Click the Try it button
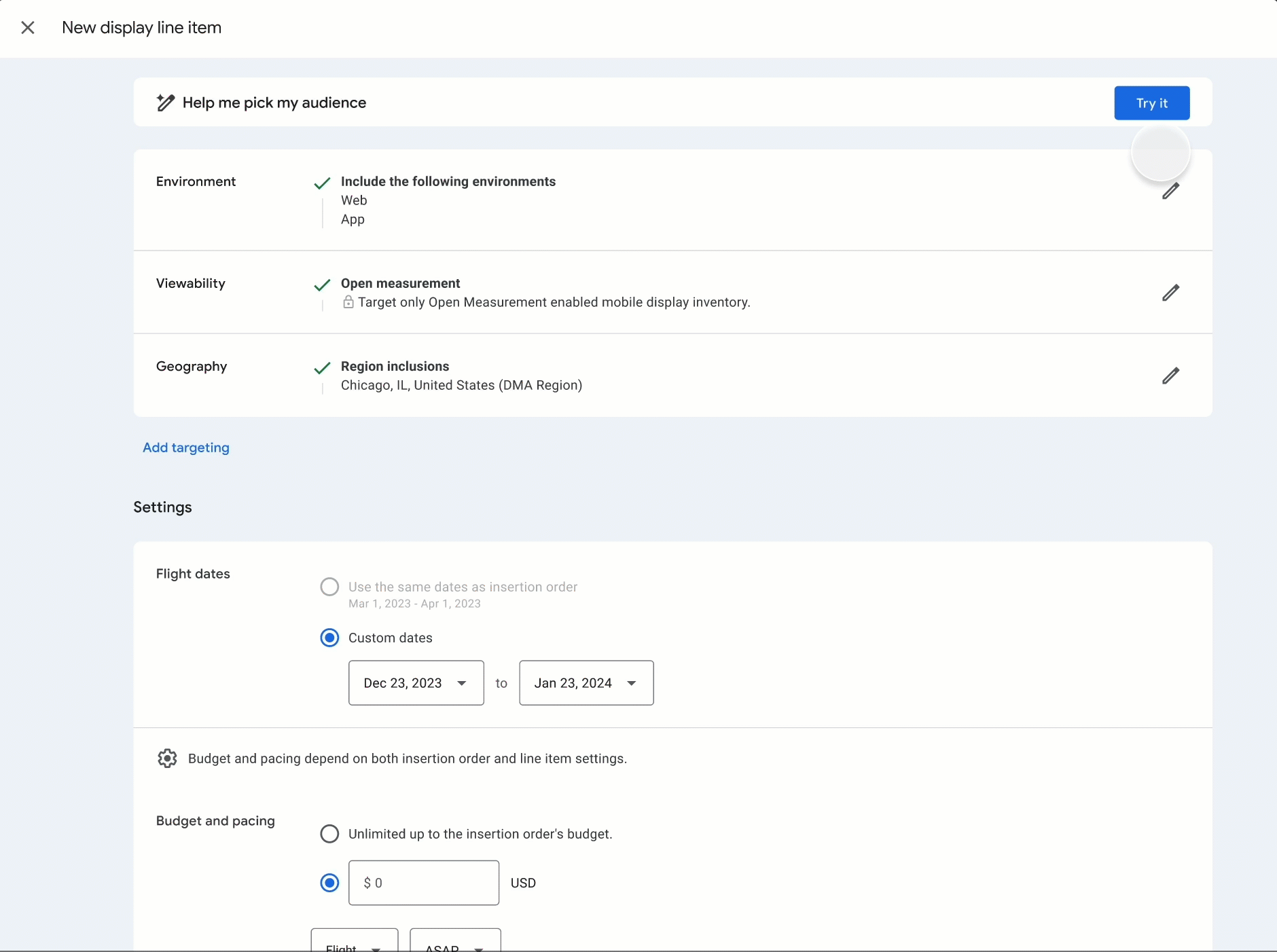Viewport: 1277px width, 952px height. (1151, 103)
